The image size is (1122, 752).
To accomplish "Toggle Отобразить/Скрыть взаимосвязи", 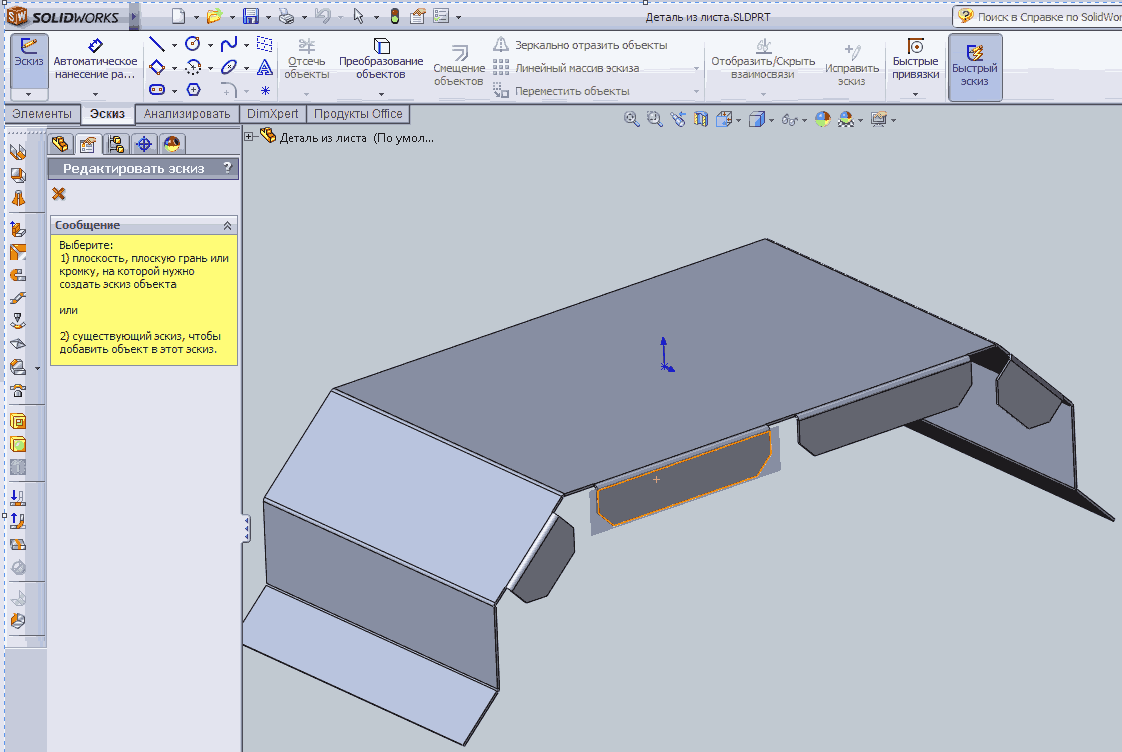I will (x=763, y=60).
